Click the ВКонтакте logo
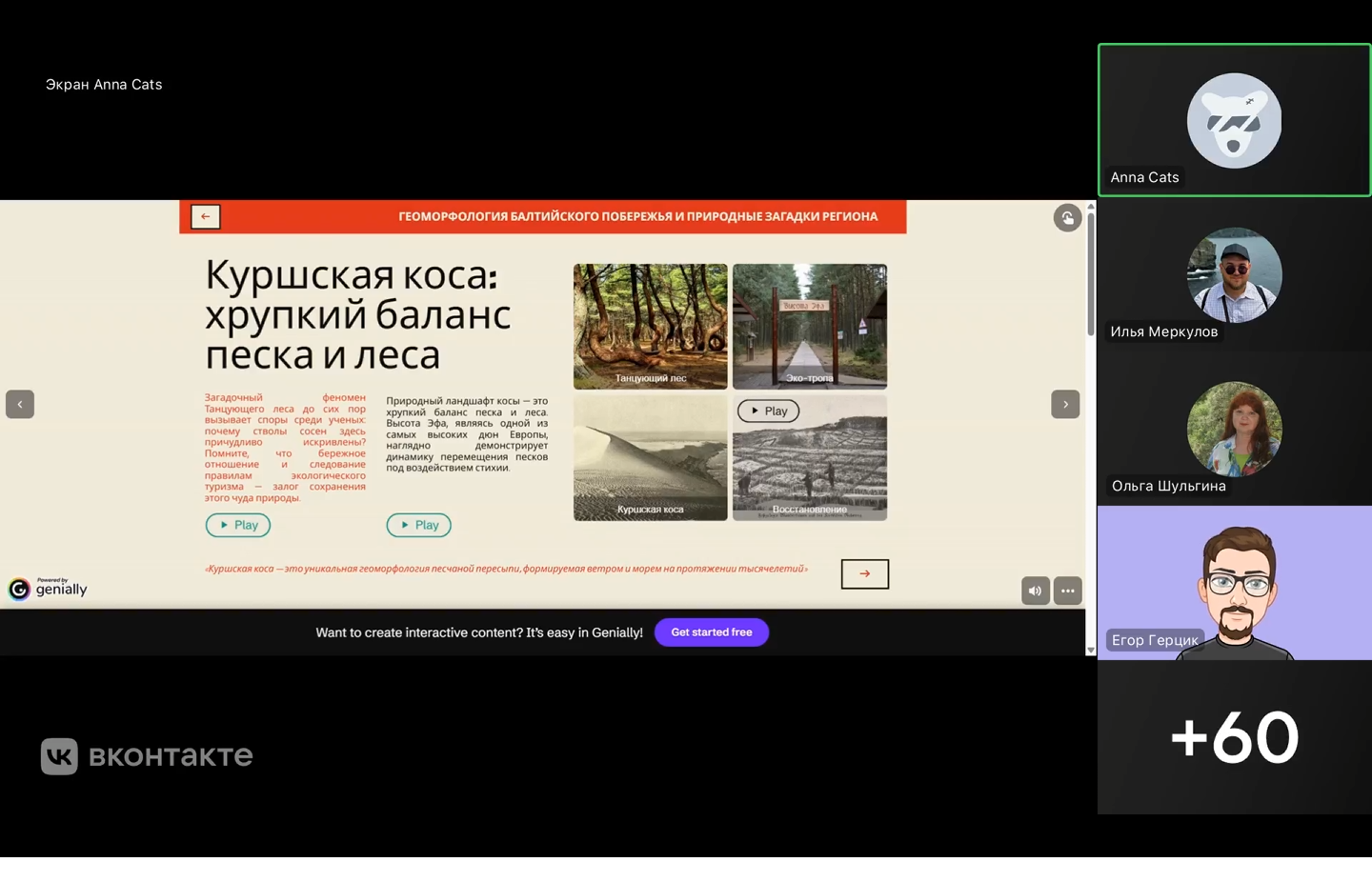This screenshot has width=1372, height=882. (147, 756)
